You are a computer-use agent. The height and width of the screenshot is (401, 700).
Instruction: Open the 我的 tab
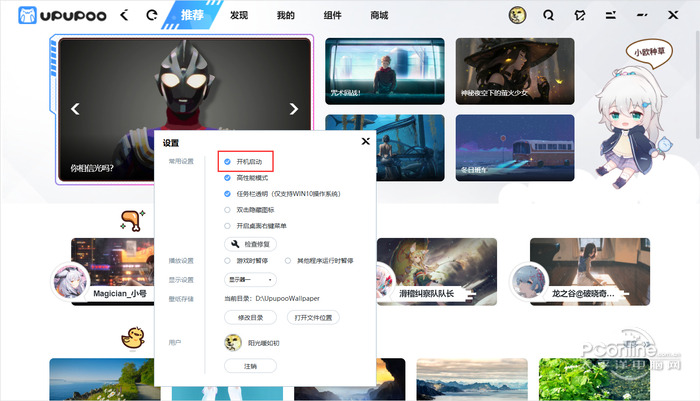pos(286,15)
